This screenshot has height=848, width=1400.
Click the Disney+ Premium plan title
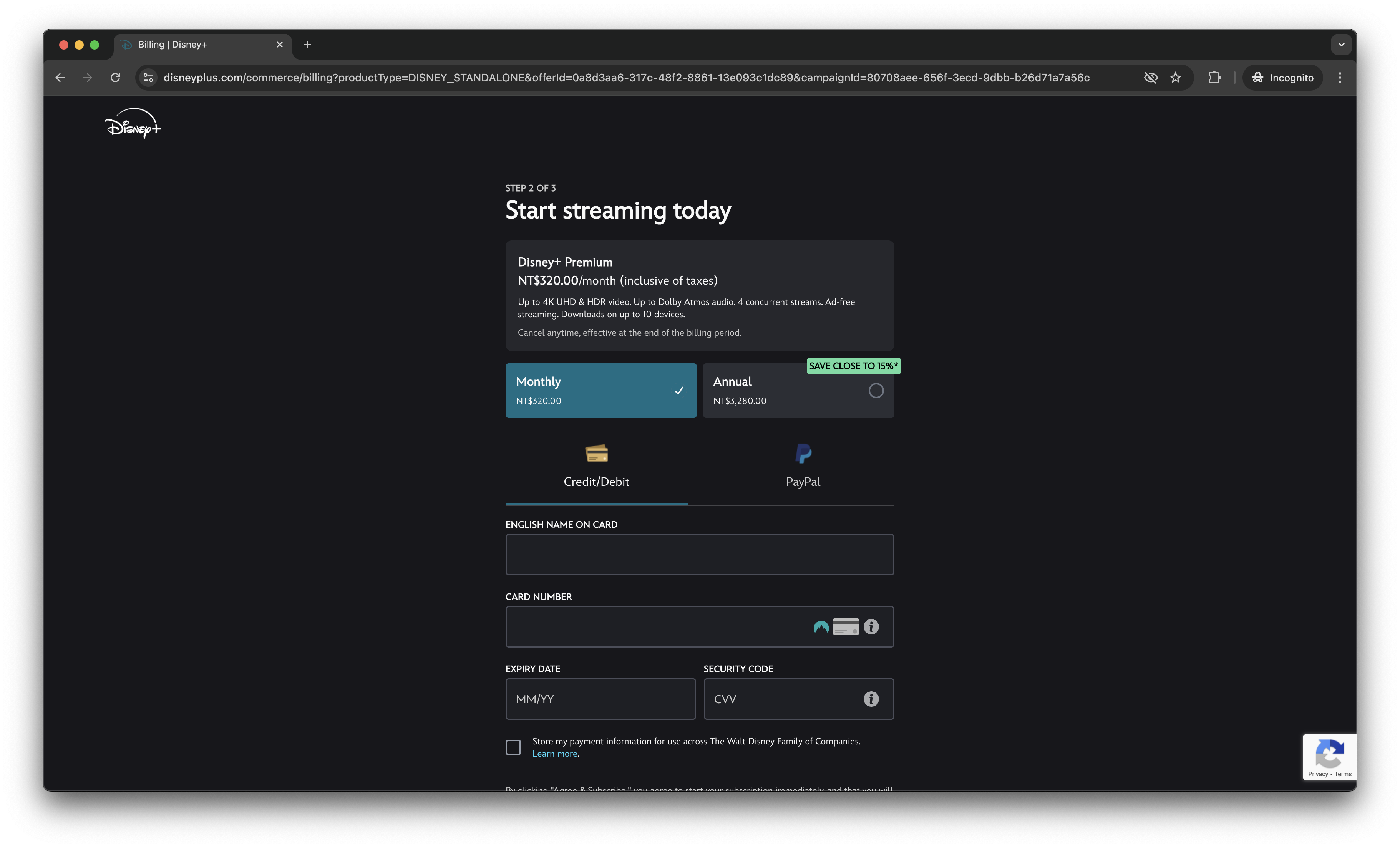565,262
